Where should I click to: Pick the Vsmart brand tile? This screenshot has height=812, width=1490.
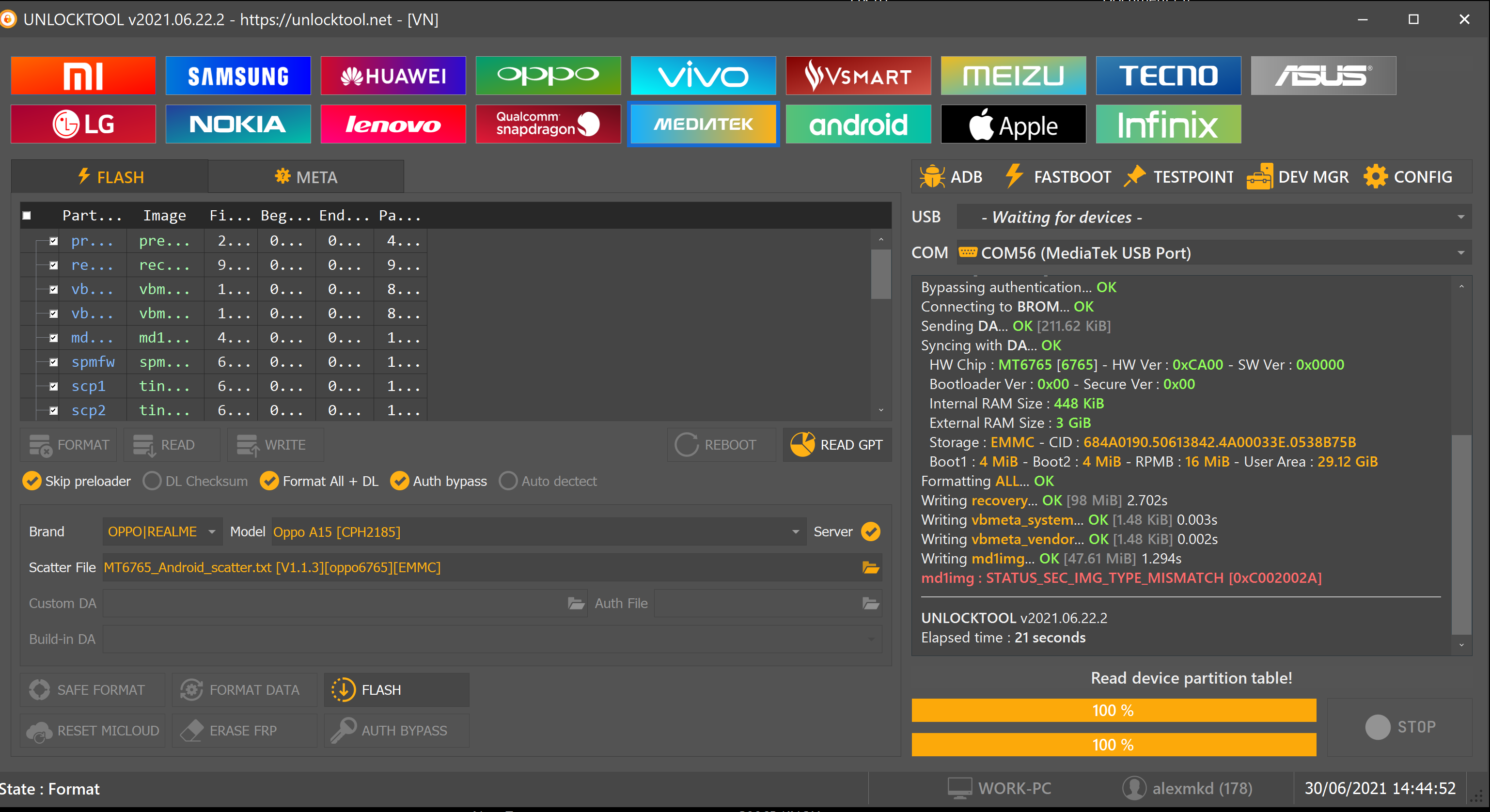coord(858,75)
